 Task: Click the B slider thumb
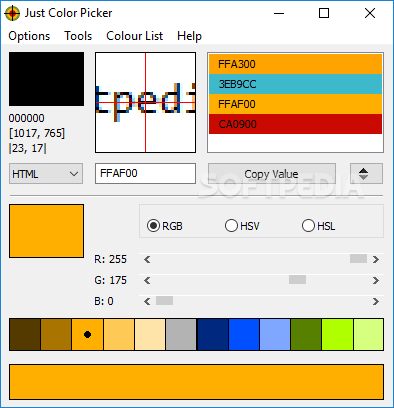[164, 301]
